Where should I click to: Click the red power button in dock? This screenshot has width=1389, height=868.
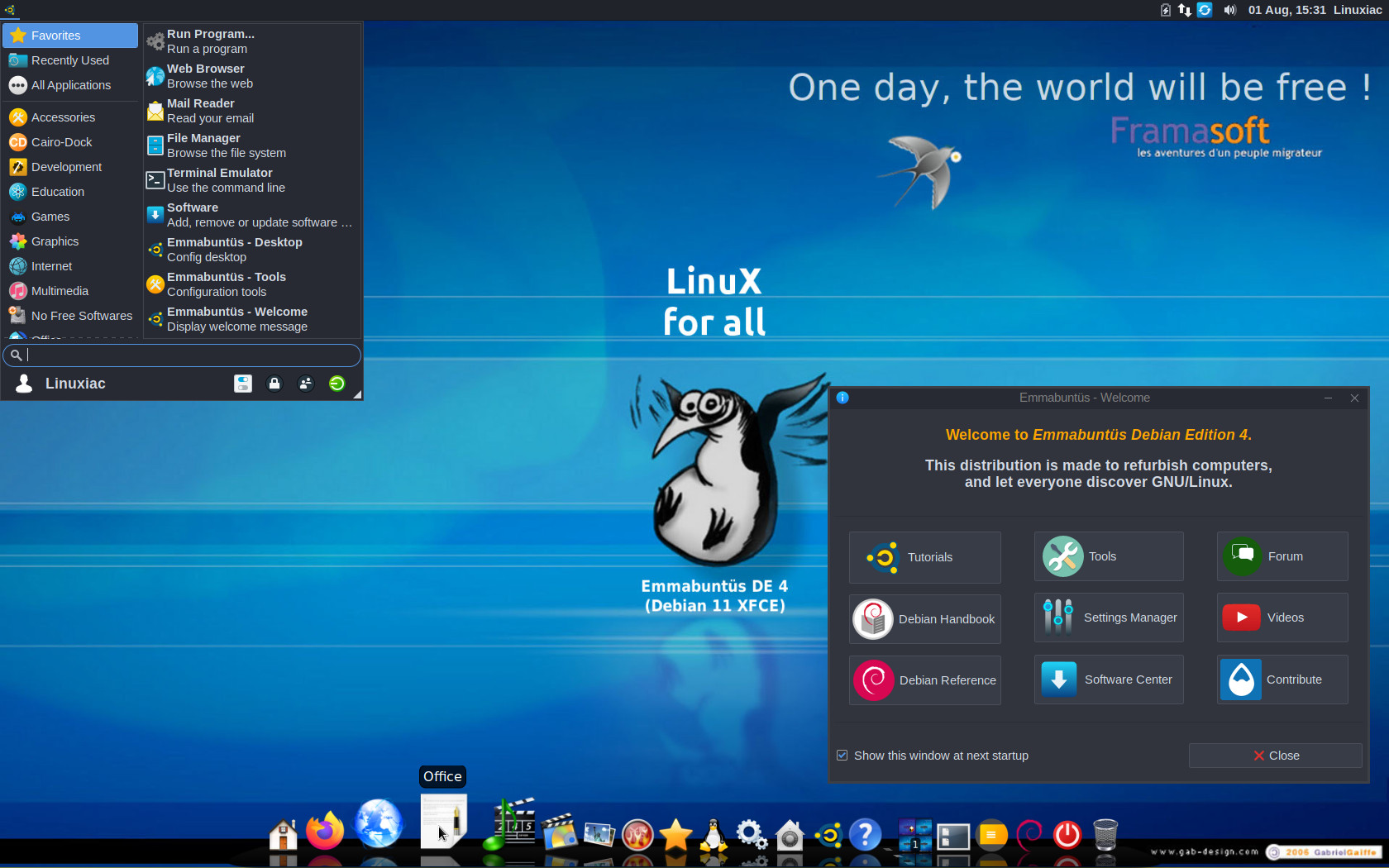(x=1067, y=835)
